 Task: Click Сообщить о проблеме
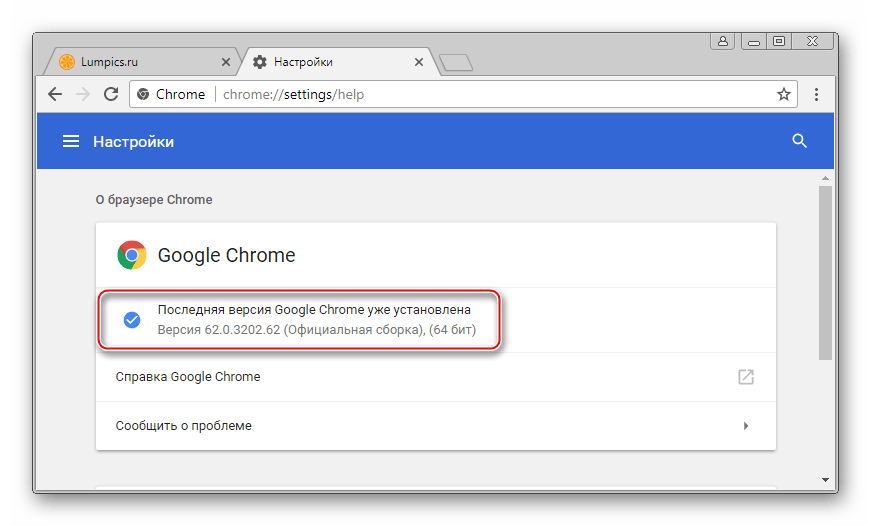[184, 426]
